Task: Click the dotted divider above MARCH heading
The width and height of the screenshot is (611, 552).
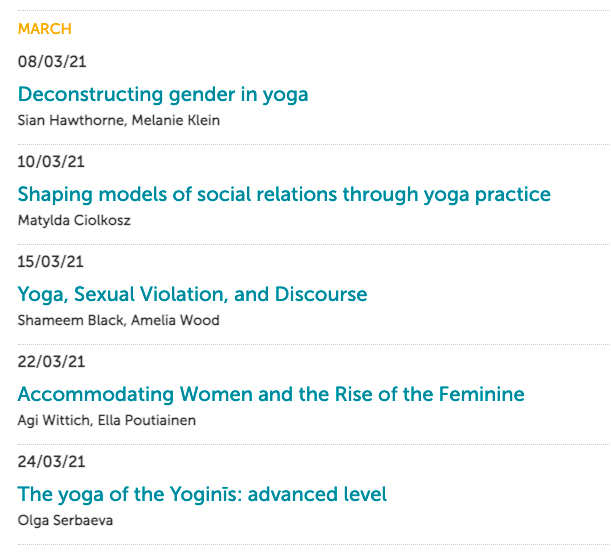Action: tap(314, 11)
